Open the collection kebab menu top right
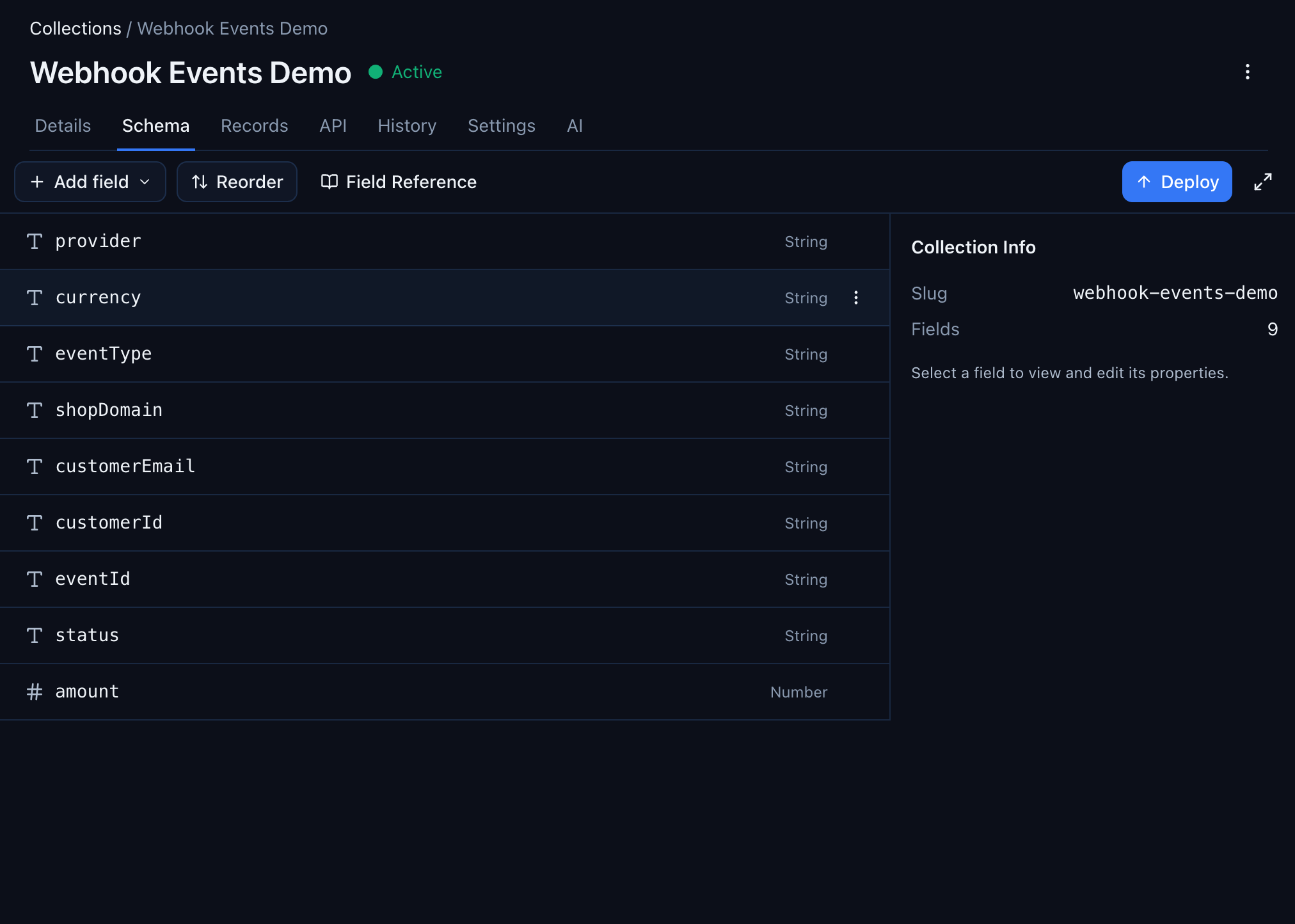Image resolution: width=1295 pixels, height=924 pixels. pos(1247,72)
